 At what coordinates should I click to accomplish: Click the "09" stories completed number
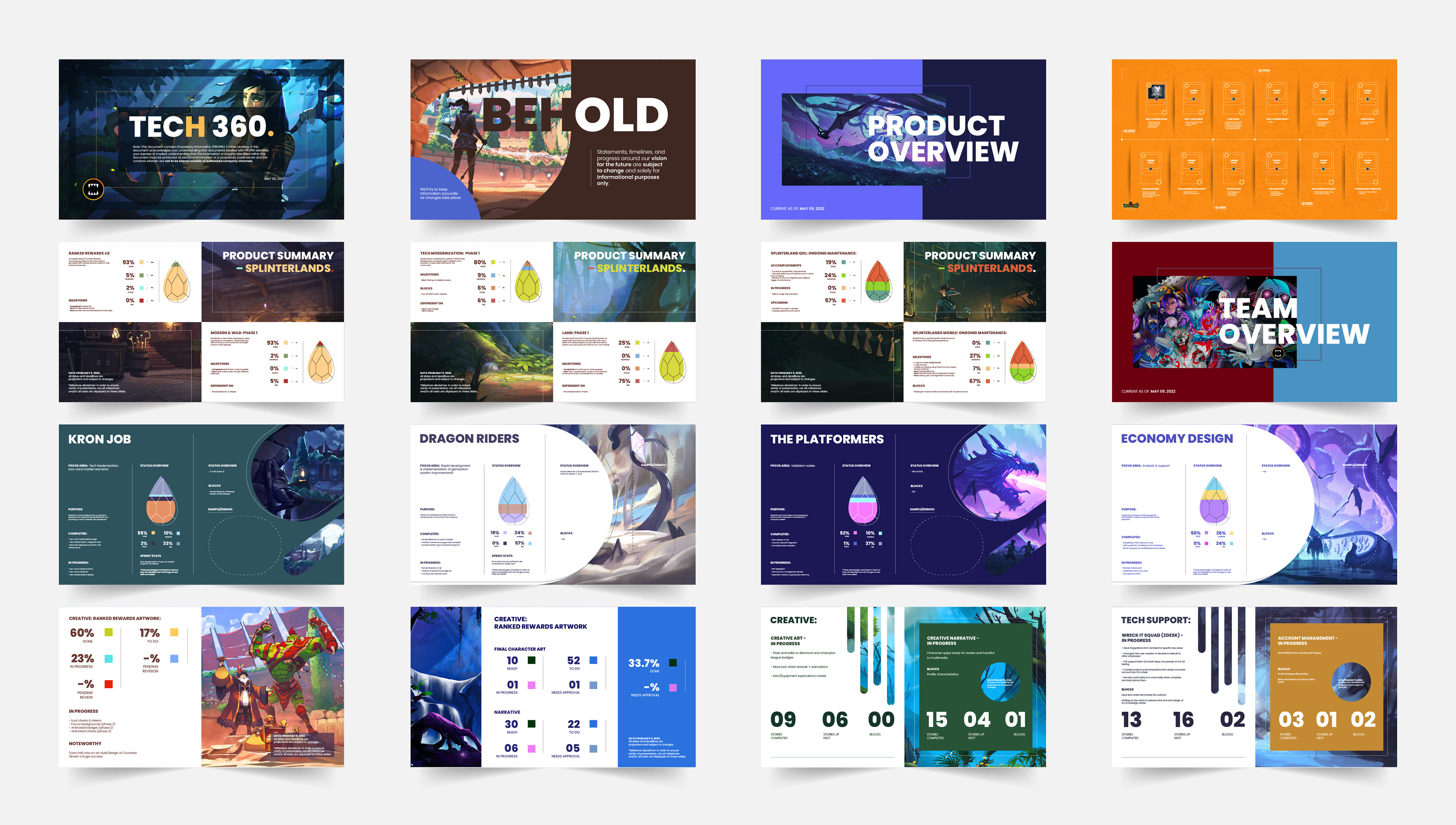pos(783,720)
